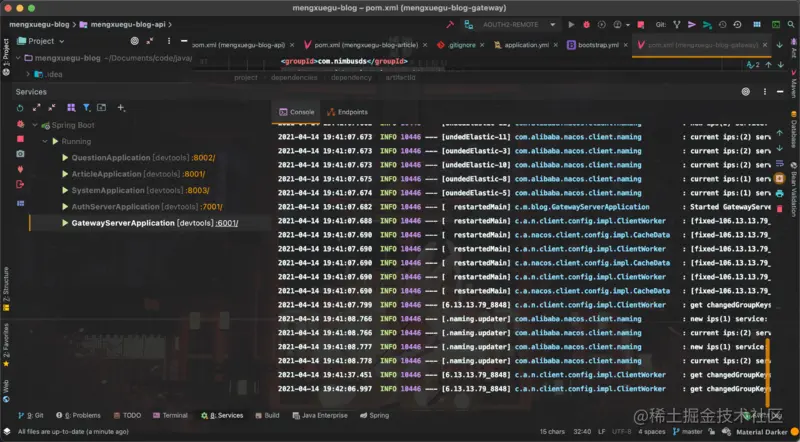Show Git history clock icon
800x442 pixels.
(x=722, y=24)
